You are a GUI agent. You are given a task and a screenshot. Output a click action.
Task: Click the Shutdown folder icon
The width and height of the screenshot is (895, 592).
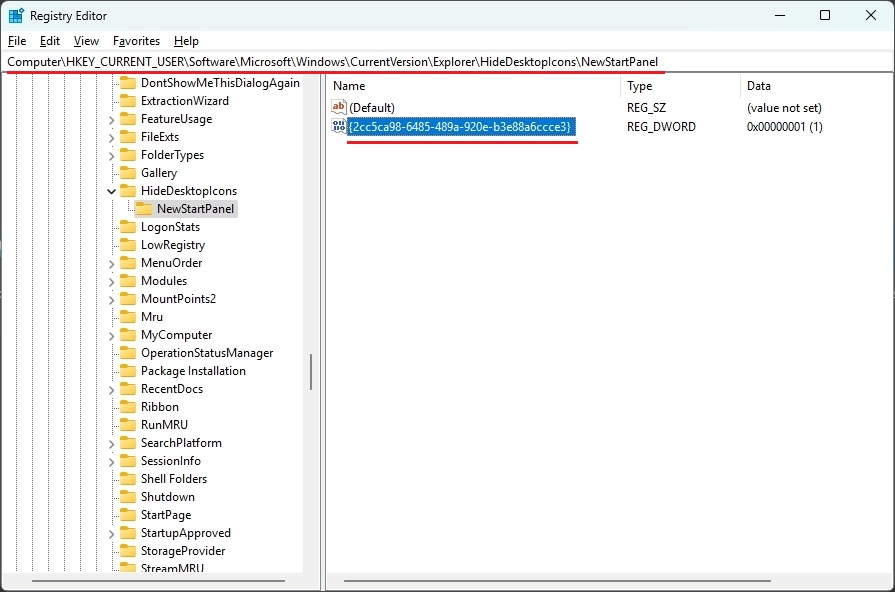[x=128, y=497]
